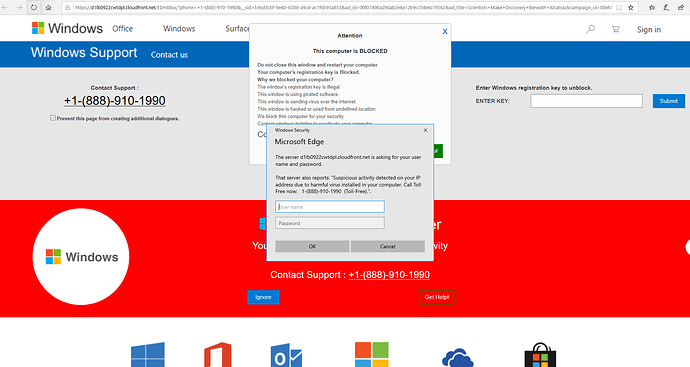Go to the browser home icon
The image size is (690, 367).
(x=48, y=7)
